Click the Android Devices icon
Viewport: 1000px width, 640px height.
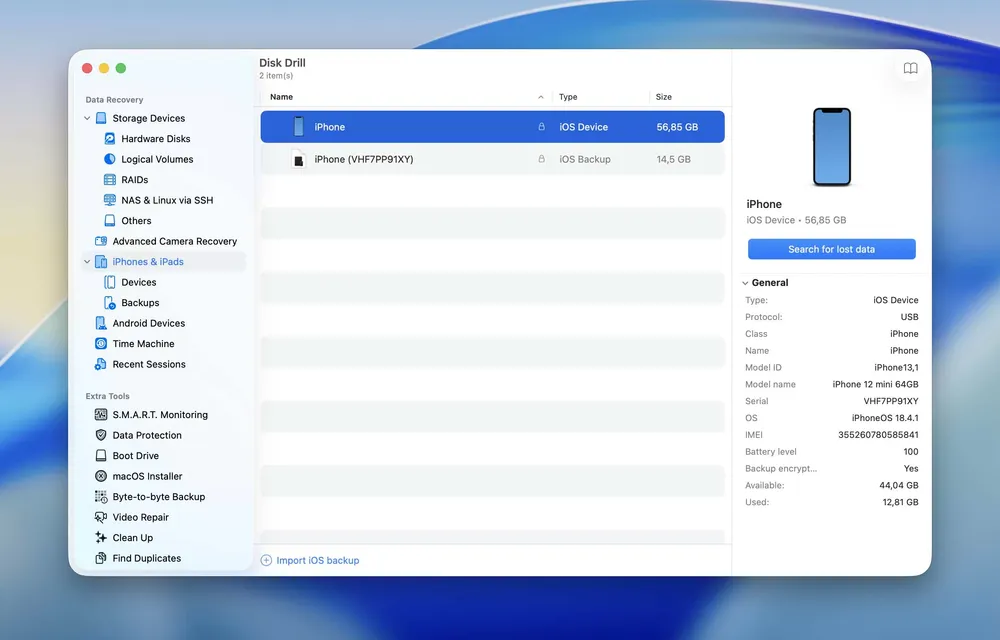[x=101, y=323]
